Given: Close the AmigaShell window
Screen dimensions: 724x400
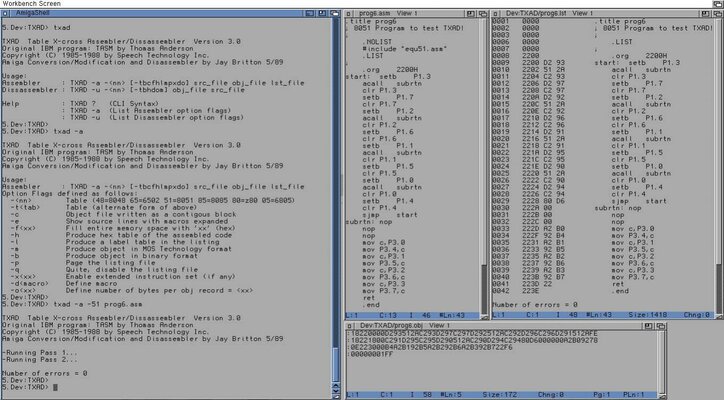Looking at the screenshot, I should 5,14.
